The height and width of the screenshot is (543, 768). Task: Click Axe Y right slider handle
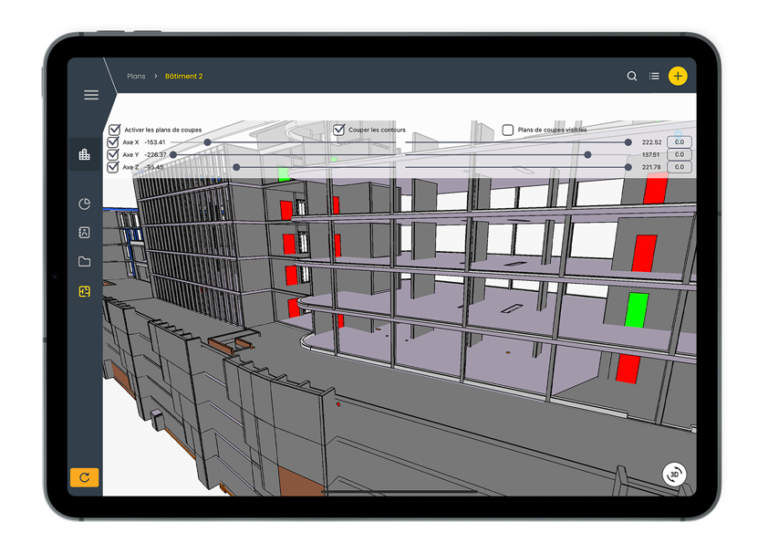[587, 155]
